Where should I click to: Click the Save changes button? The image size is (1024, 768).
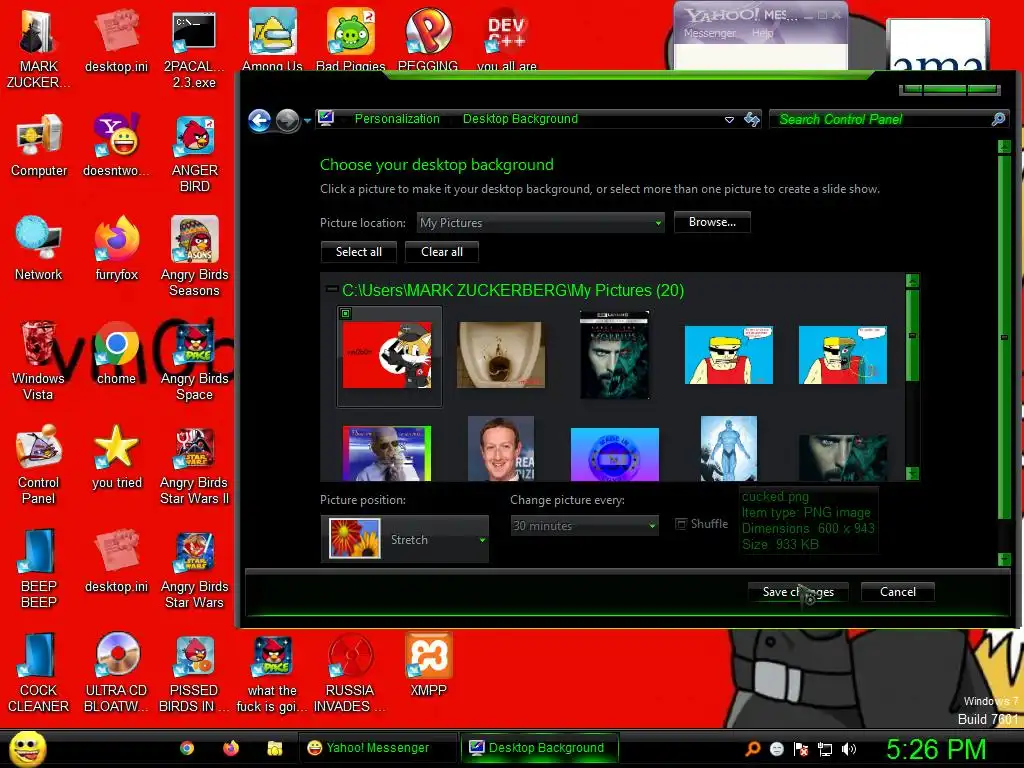point(798,592)
